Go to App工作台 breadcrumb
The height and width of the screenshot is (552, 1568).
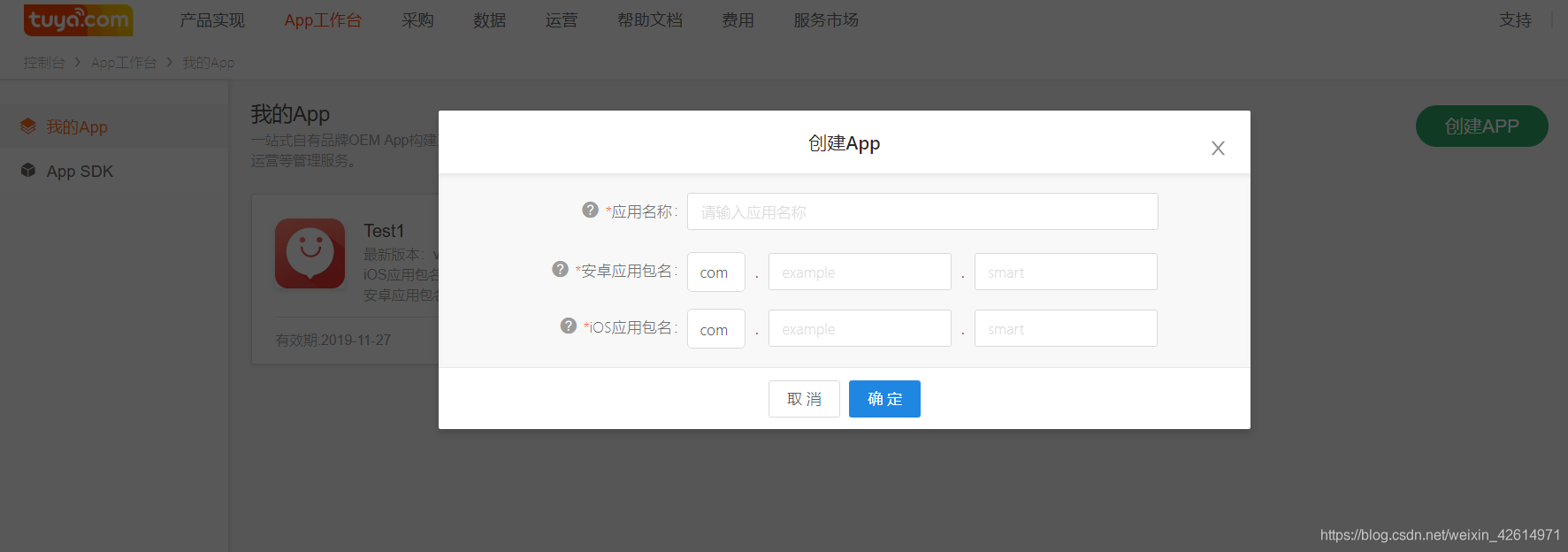(x=124, y=62)
